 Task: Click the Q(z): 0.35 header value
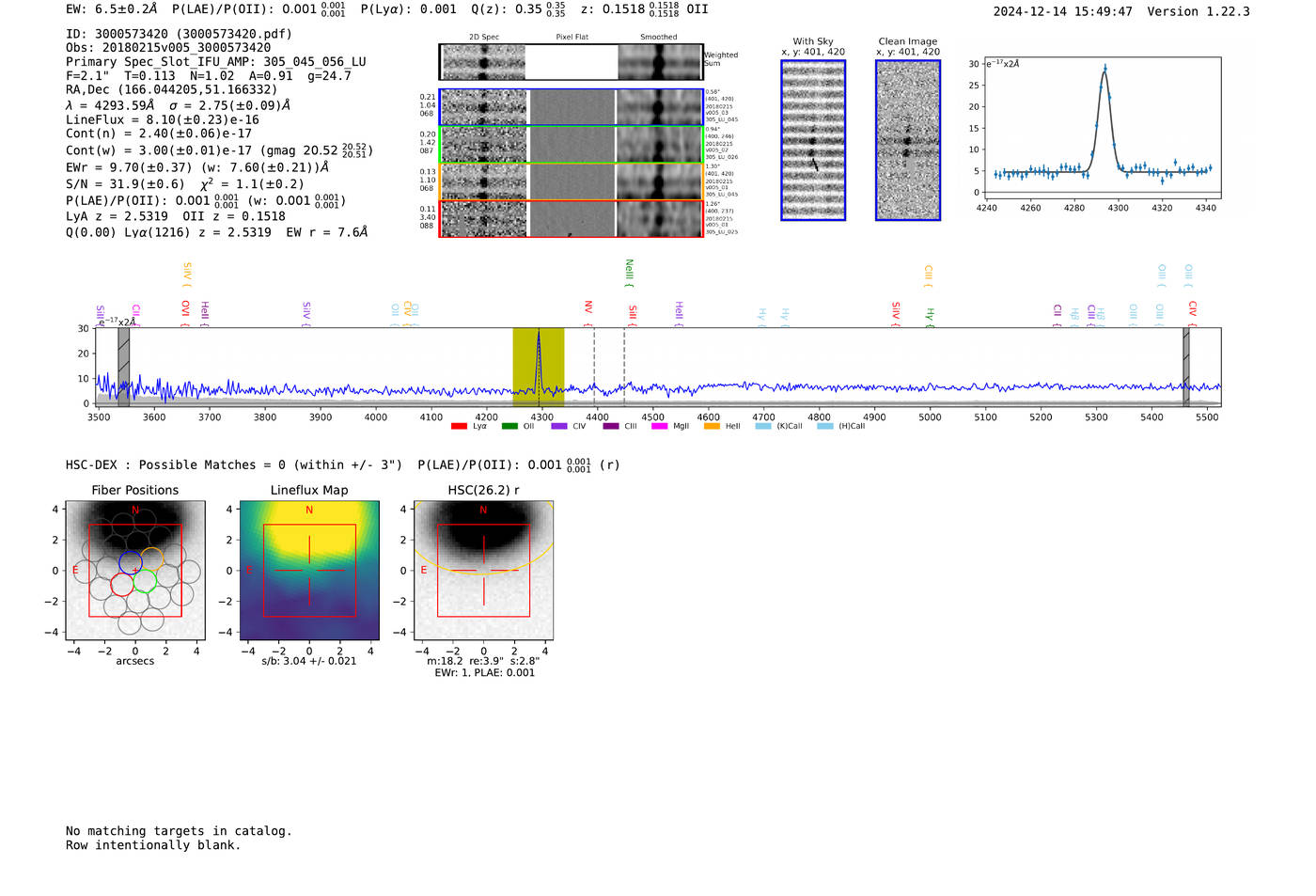coord(518,9)
